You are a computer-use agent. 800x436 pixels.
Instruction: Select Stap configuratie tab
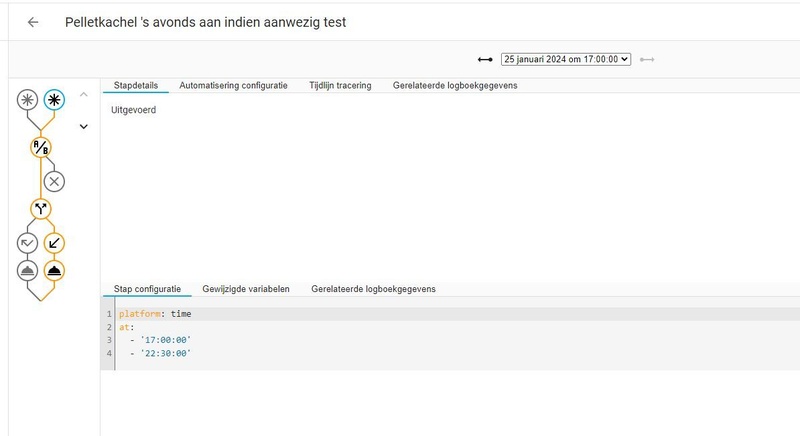147,289
